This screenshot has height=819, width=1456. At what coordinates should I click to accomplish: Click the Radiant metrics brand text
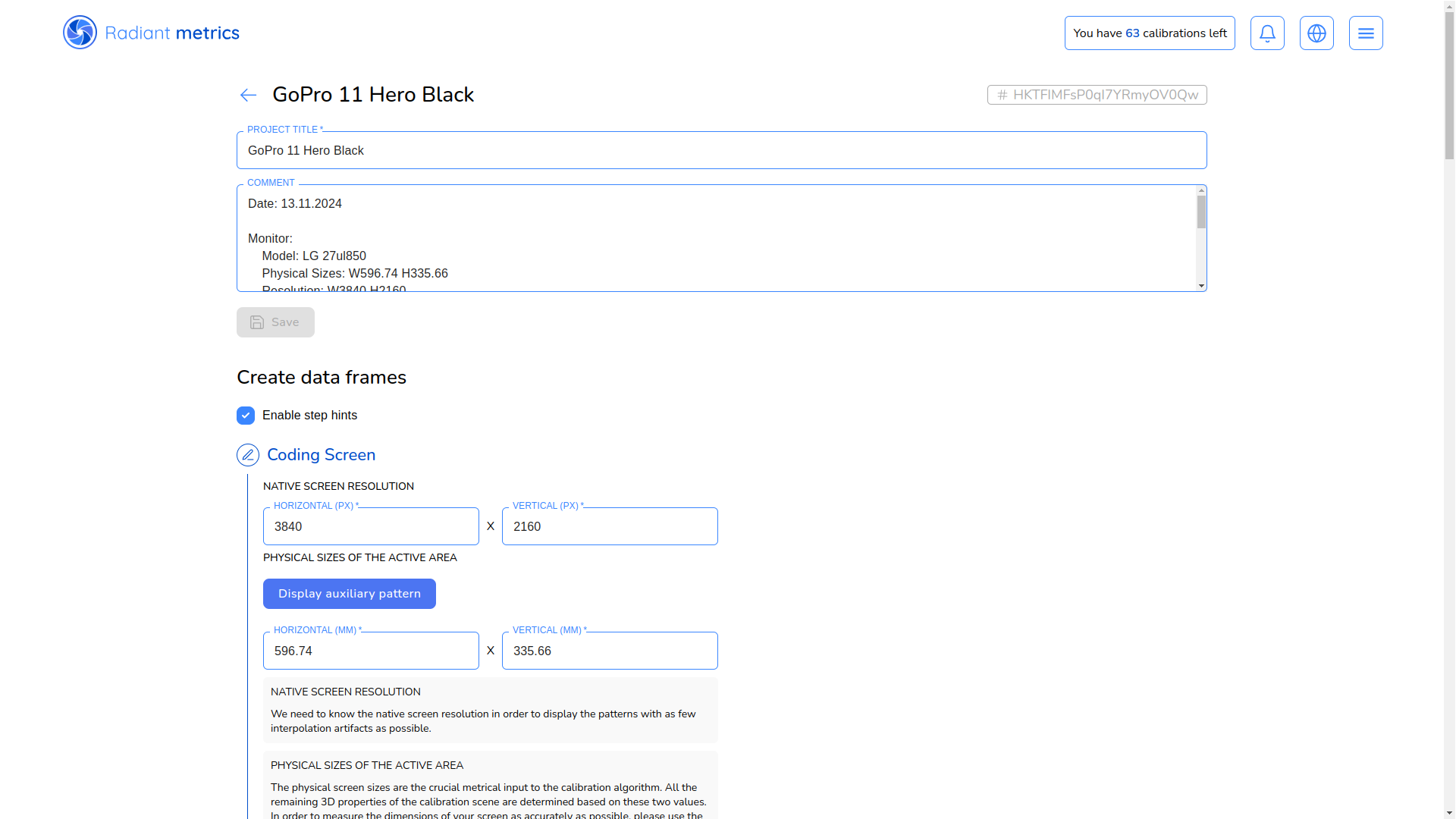click(172, 33)
